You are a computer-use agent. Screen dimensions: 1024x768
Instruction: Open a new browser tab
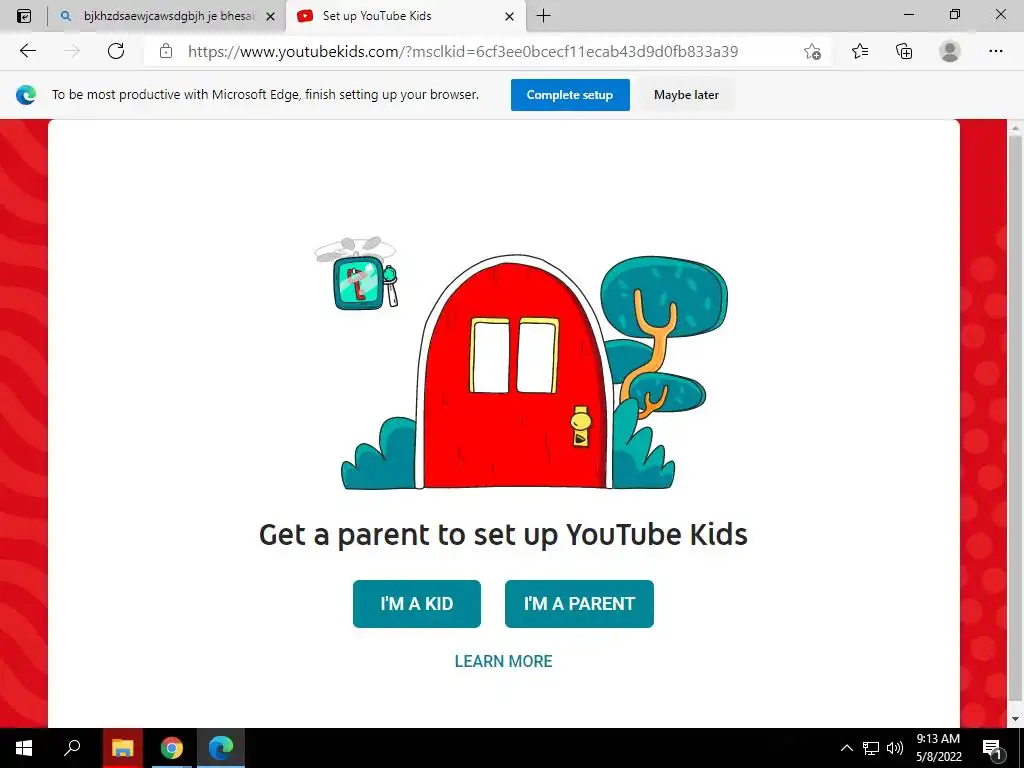point(543,16)
